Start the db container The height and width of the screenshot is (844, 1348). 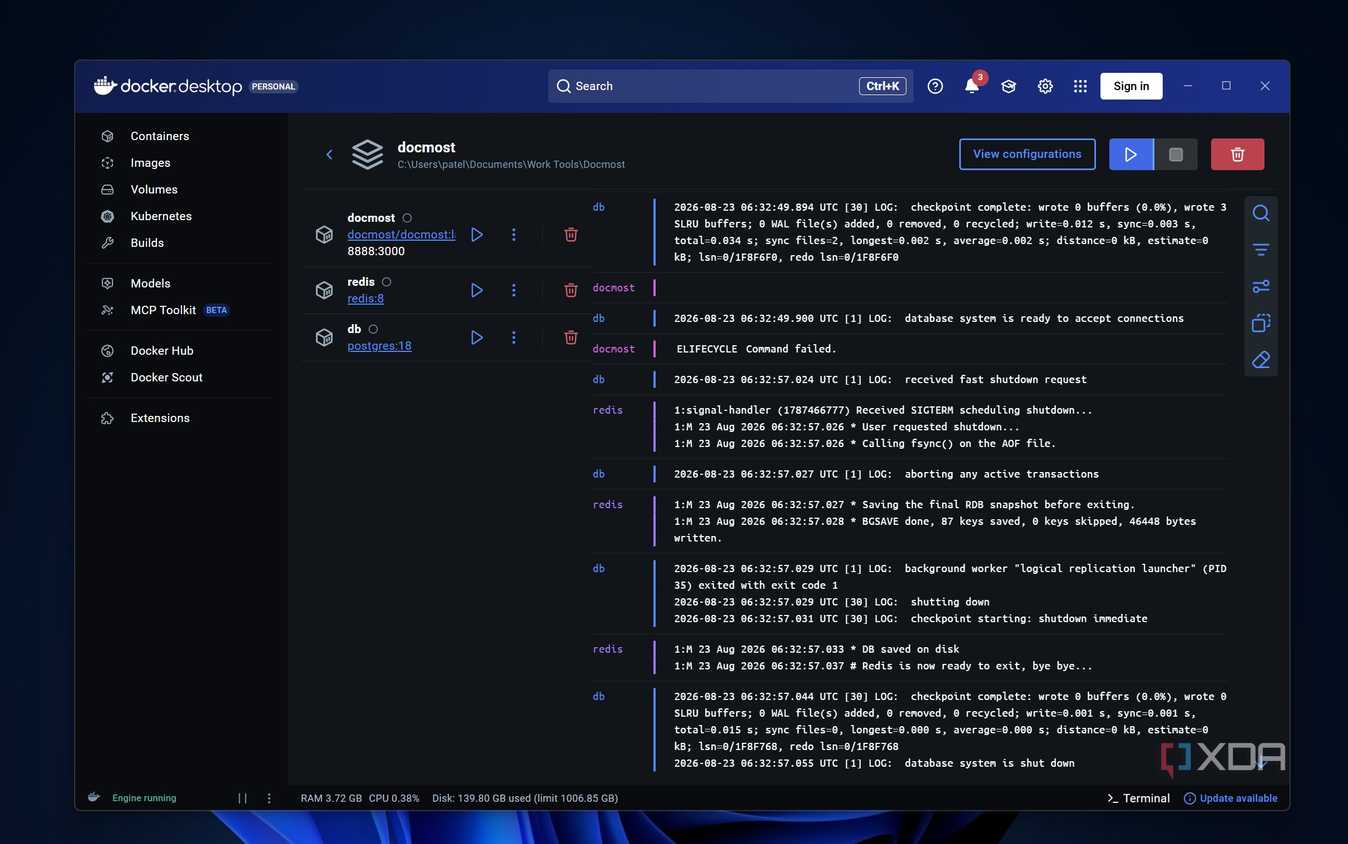477,338
